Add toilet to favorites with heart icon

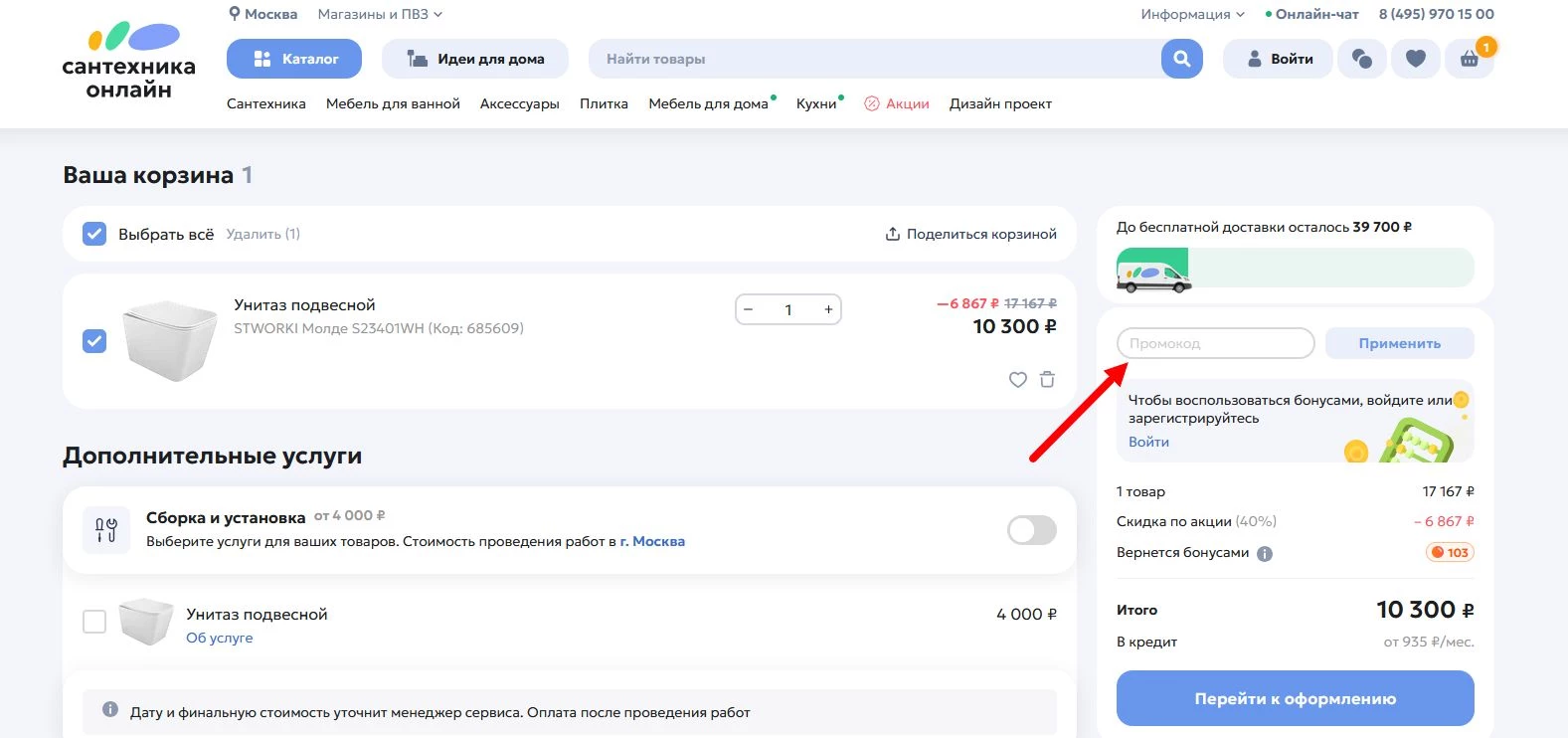[x=1017, y=379]
